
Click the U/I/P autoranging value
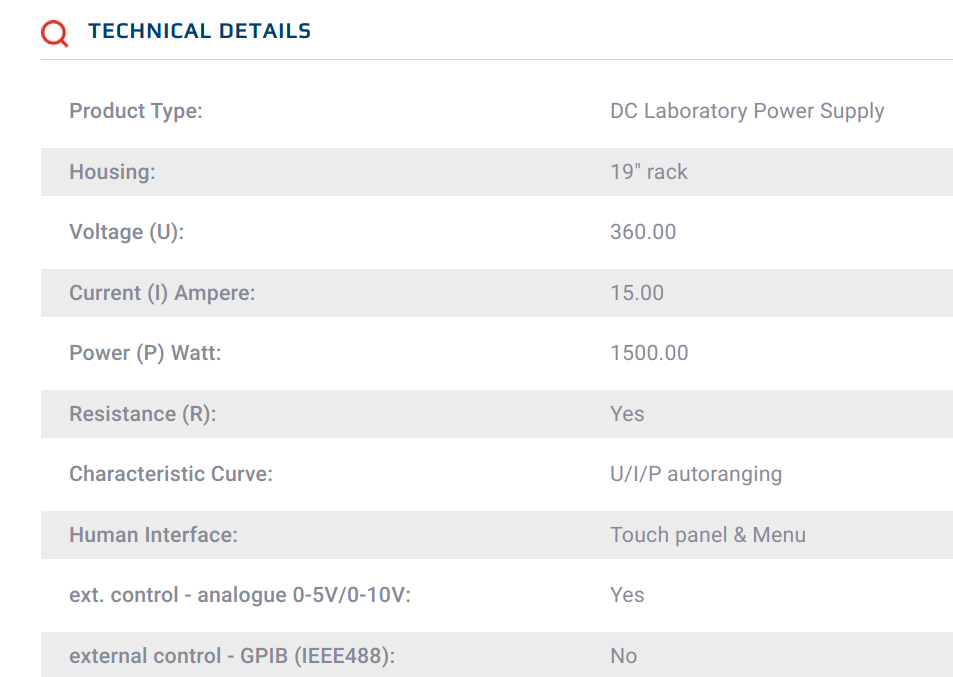[x=696, y=473]
